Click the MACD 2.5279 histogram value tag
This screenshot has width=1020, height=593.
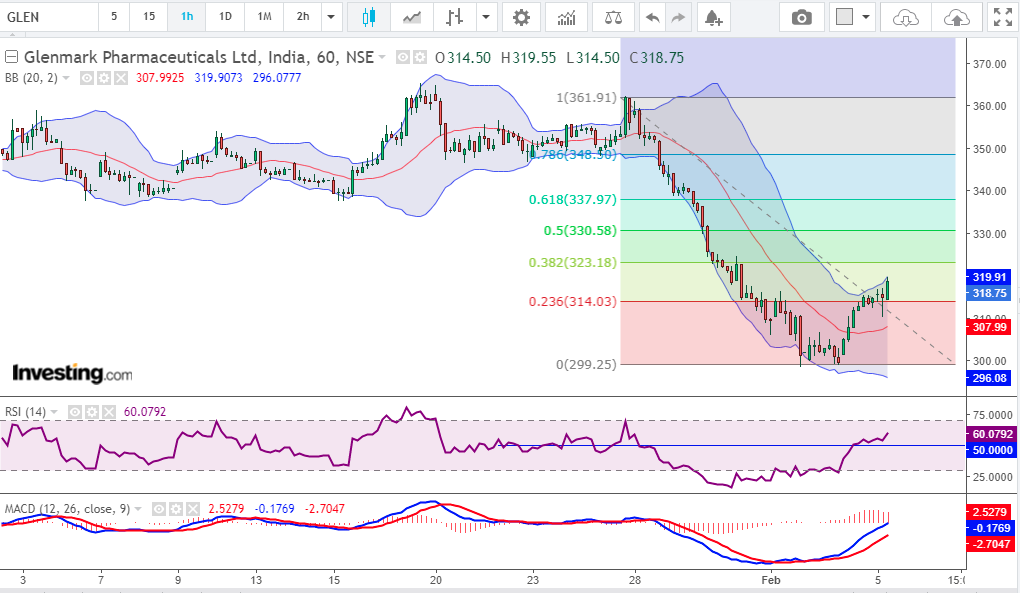pos(991,512)
